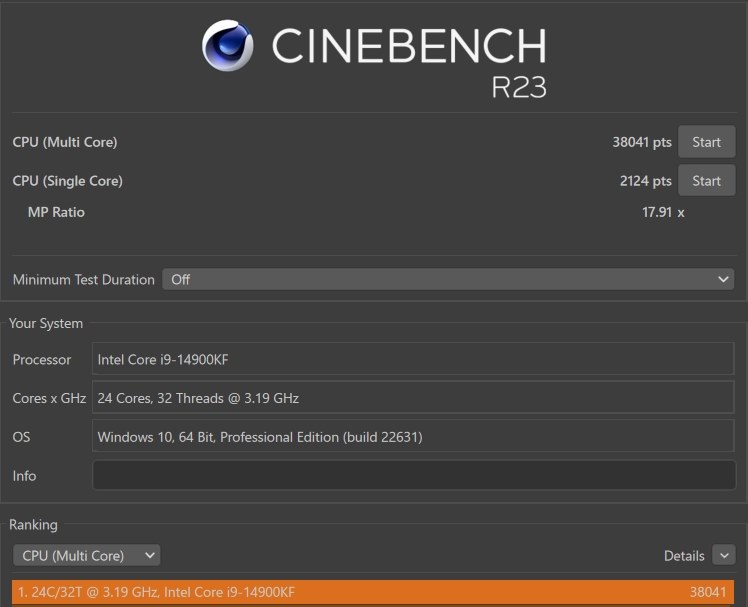The image size is (748, 607).
Task: Click the Cores x GHz field
Action: [x=413, y=398]
